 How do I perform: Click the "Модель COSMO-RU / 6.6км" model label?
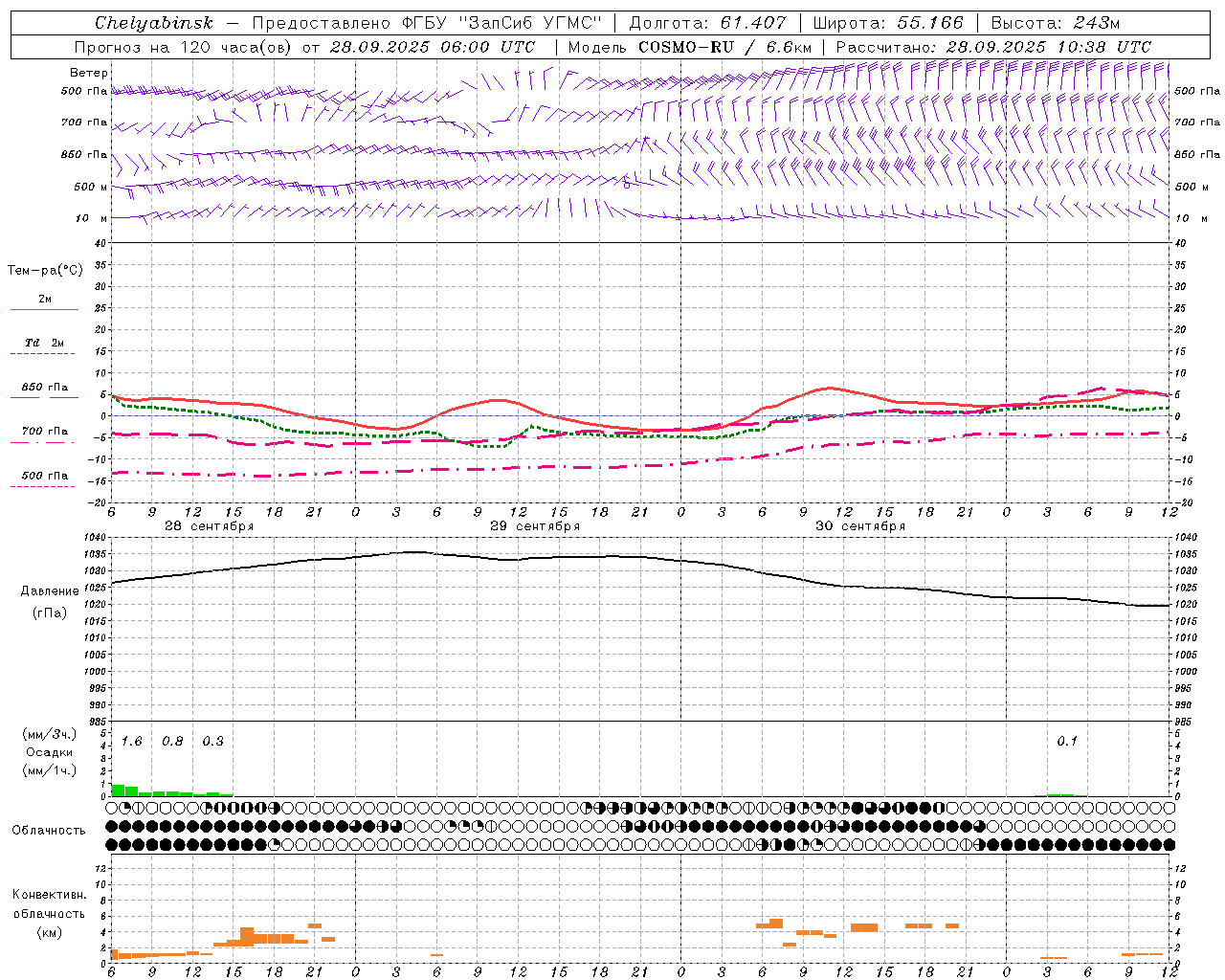[x=689, y=47]
